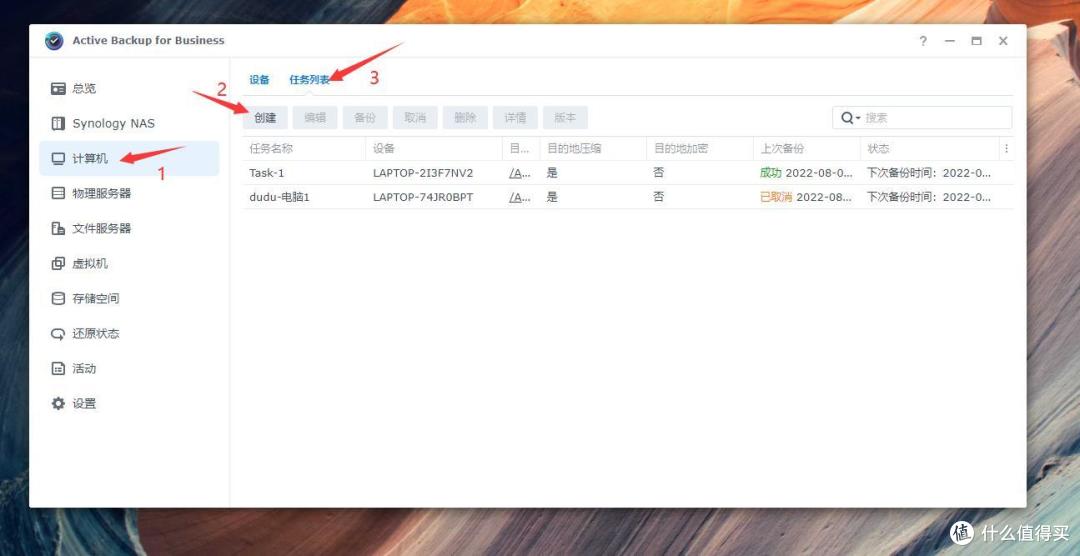
Task: Open destination link in dudu-电脑1 row
Action: (520, 197)
